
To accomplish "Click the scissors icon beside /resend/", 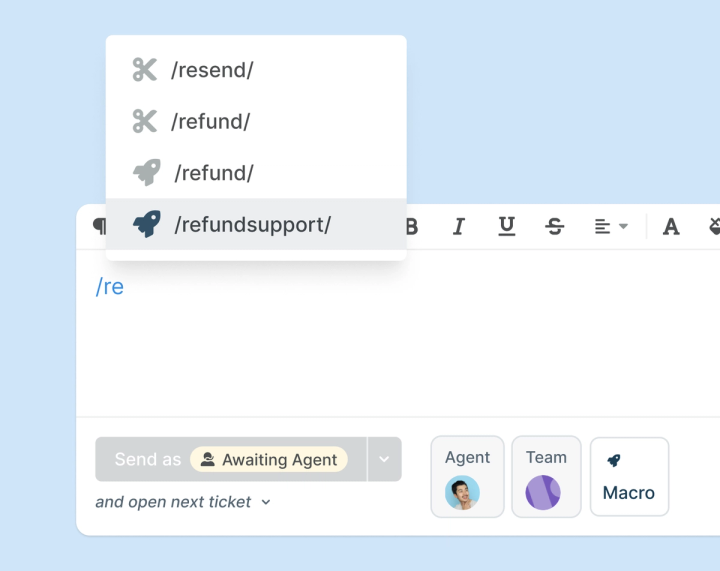I will click(145, 70).
